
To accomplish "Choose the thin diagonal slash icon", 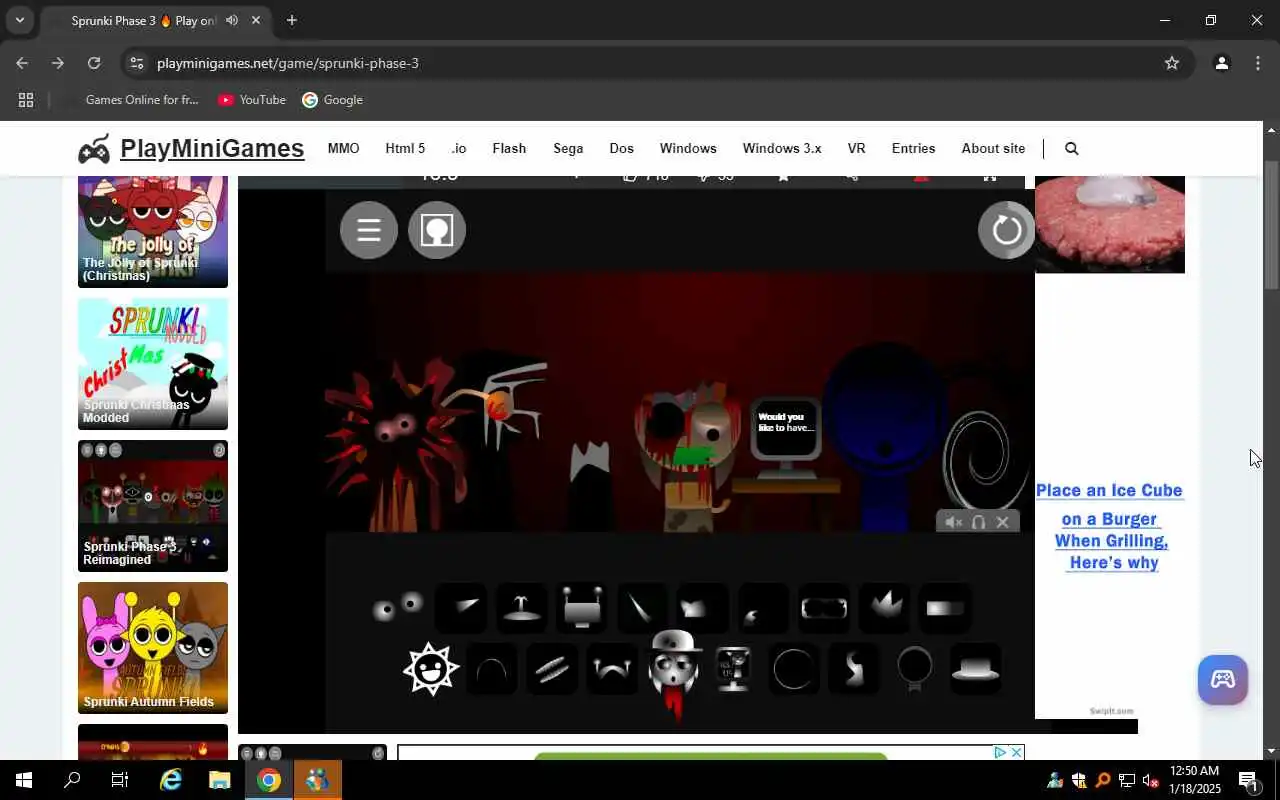I will [641, 607].
